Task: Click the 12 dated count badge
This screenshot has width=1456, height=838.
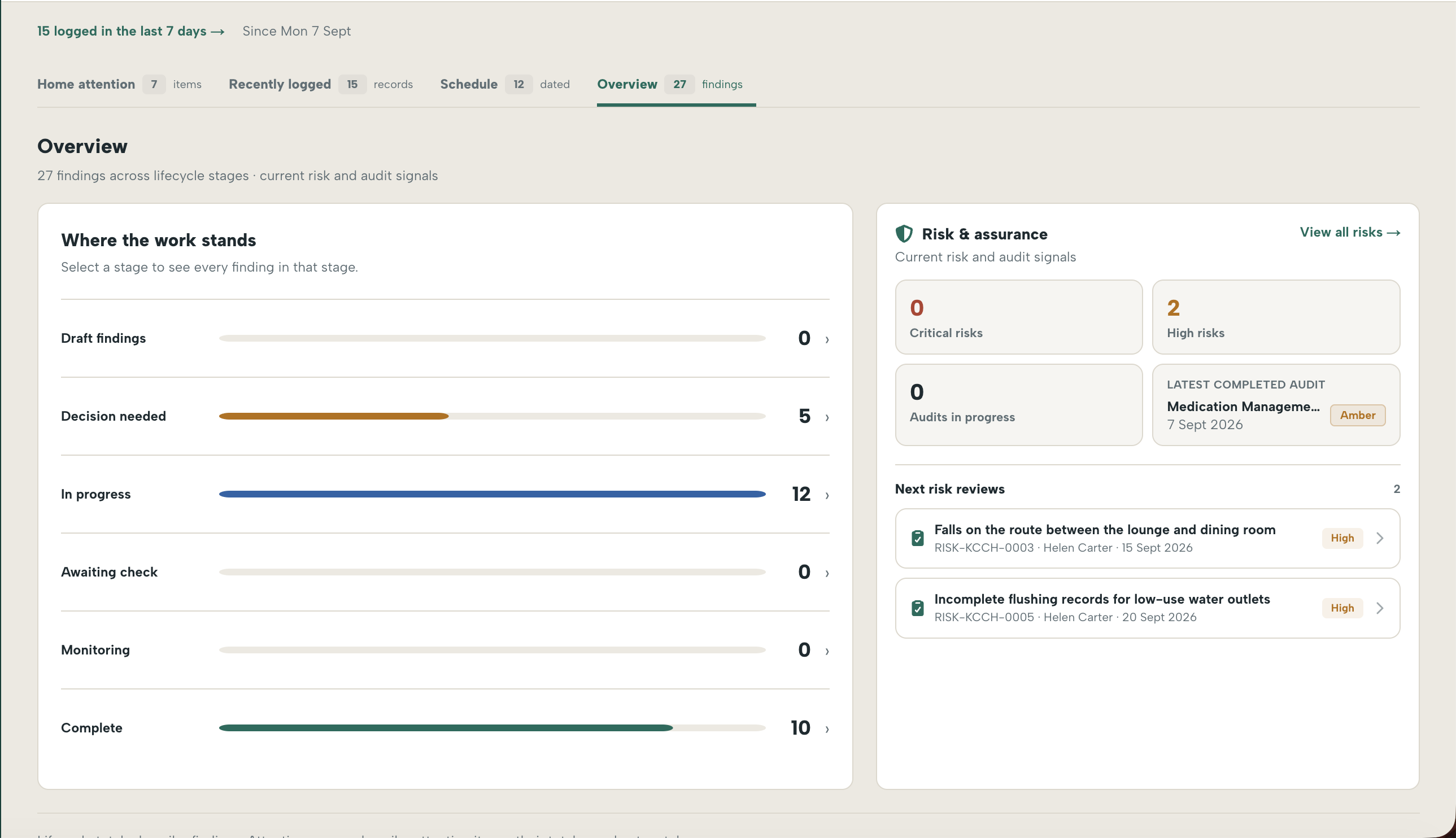Action: pos(518,84)
